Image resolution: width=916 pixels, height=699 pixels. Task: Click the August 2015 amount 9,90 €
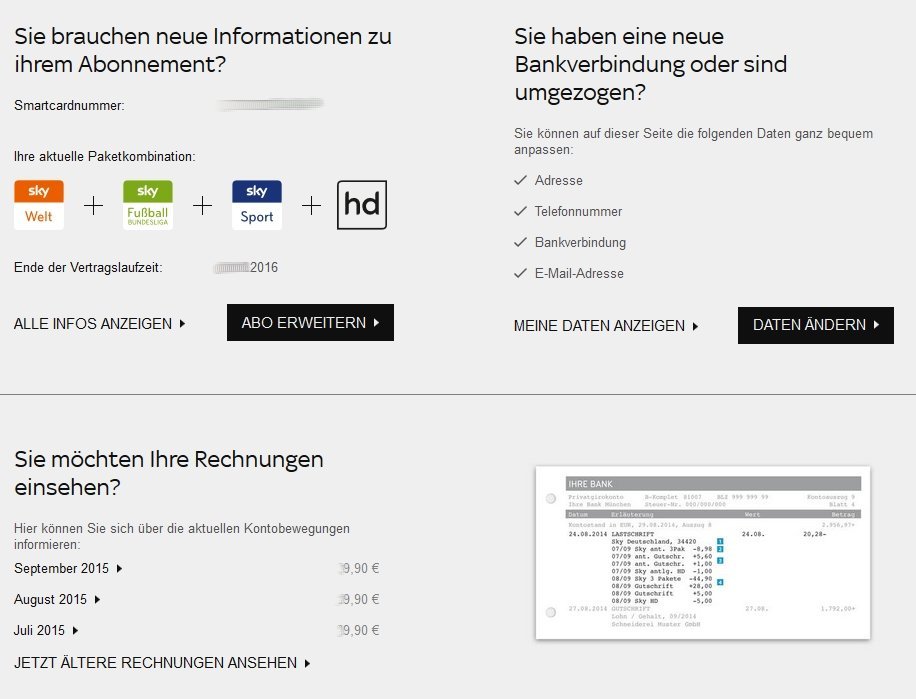pyautogui.click(x=359, y=599)
